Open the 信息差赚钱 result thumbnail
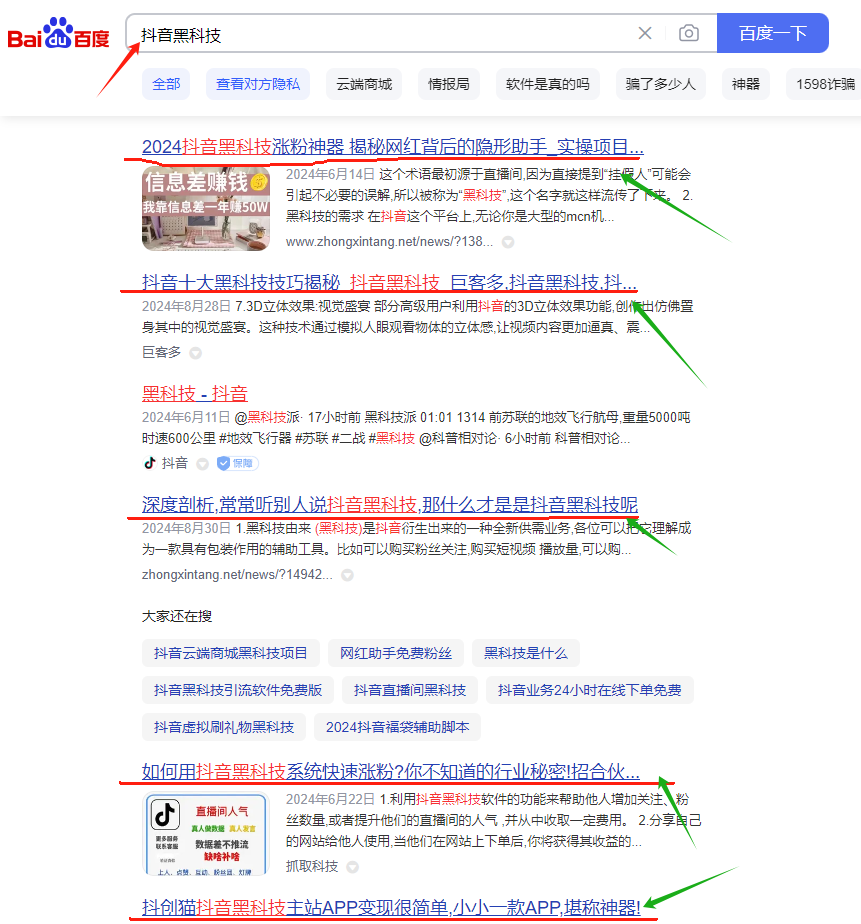The height and width of the screenshot is (924, 861). pyautogui.click(x=206, y=209)
